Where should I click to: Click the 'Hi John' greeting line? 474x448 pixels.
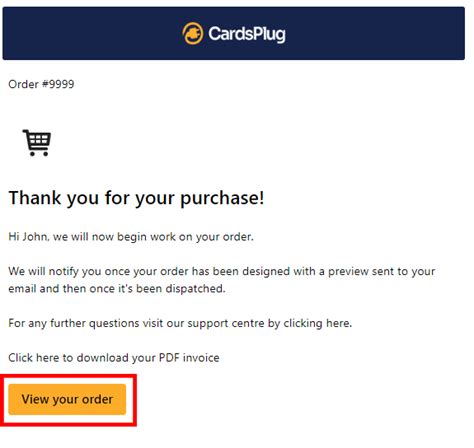(x=131, y=237)
